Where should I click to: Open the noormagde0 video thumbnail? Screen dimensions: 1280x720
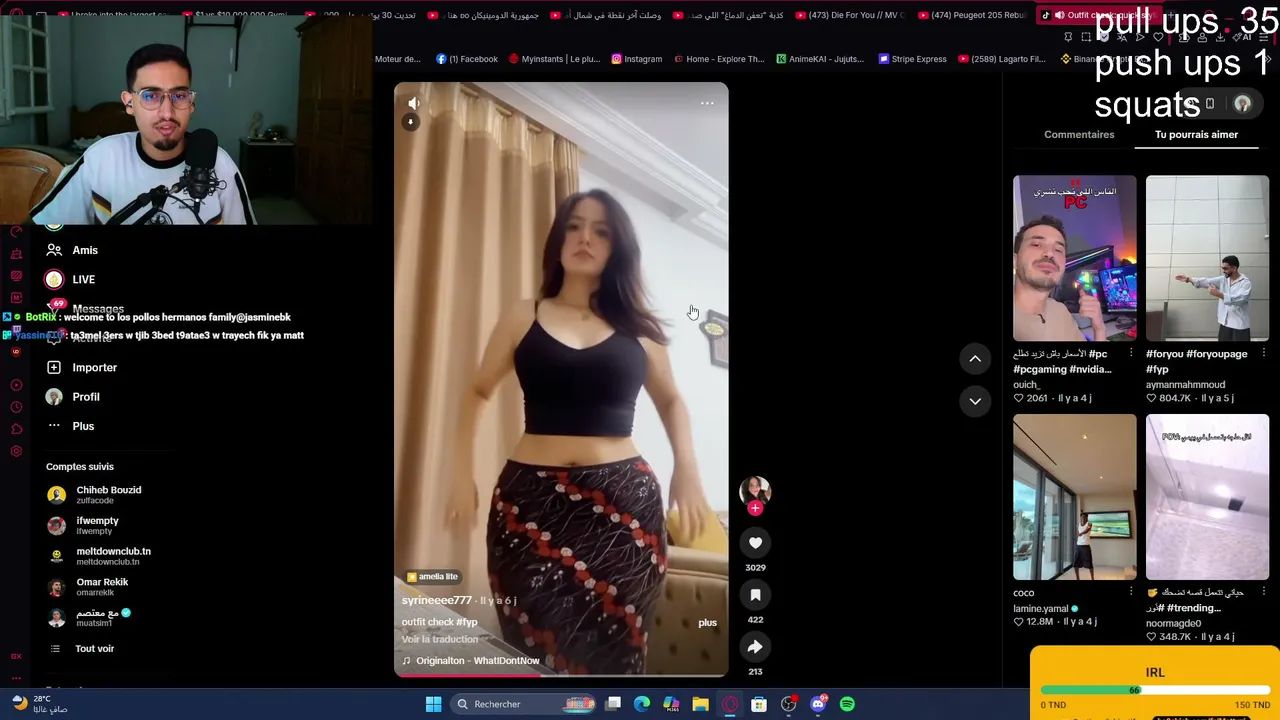coord(1207,497)
